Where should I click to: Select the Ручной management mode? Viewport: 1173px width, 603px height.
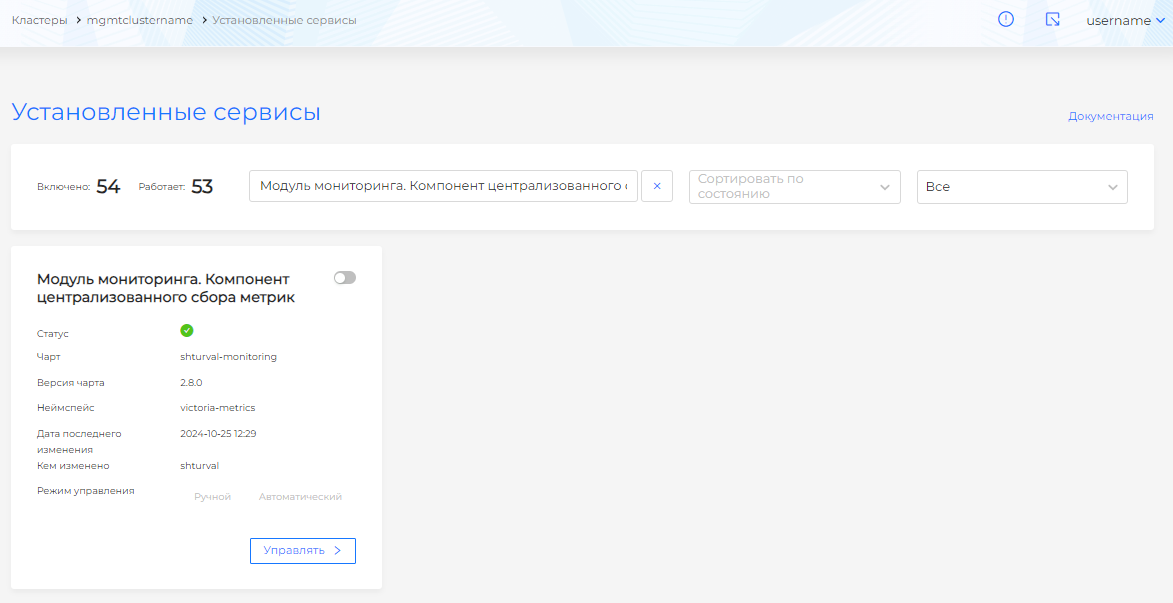coord(212,497)
